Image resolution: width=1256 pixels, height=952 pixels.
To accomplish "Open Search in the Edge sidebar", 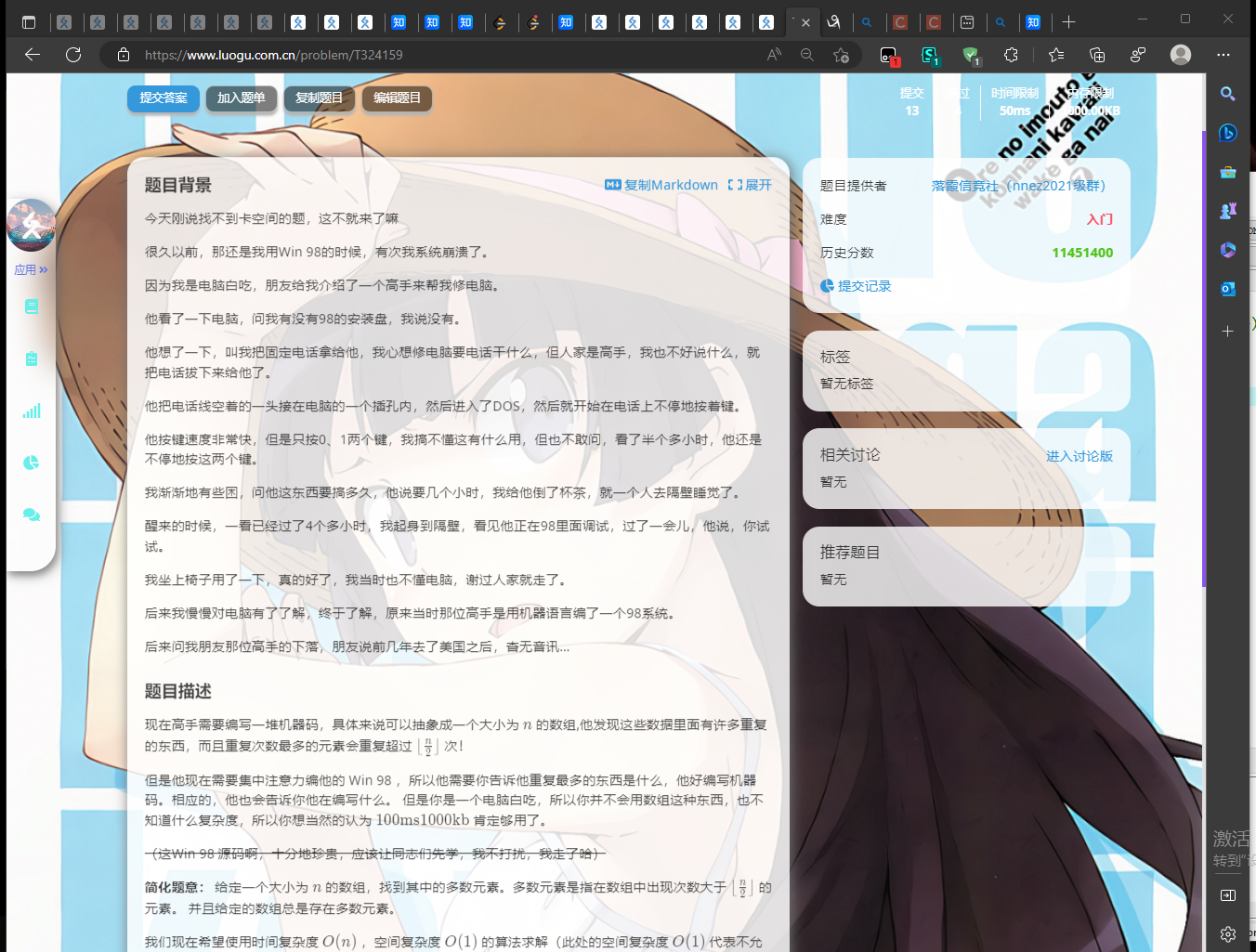I will (x=1227, y=93).
